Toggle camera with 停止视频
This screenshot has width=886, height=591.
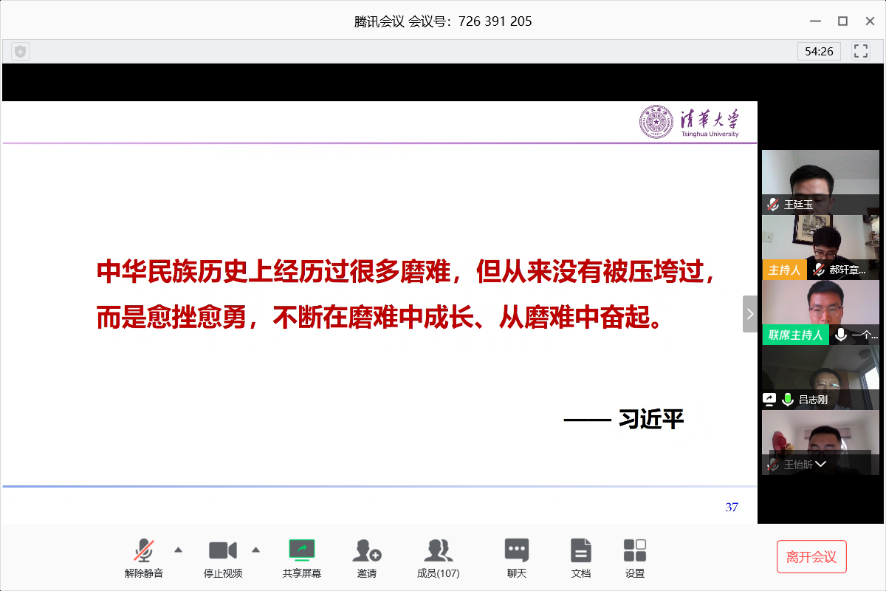point(222,551)
